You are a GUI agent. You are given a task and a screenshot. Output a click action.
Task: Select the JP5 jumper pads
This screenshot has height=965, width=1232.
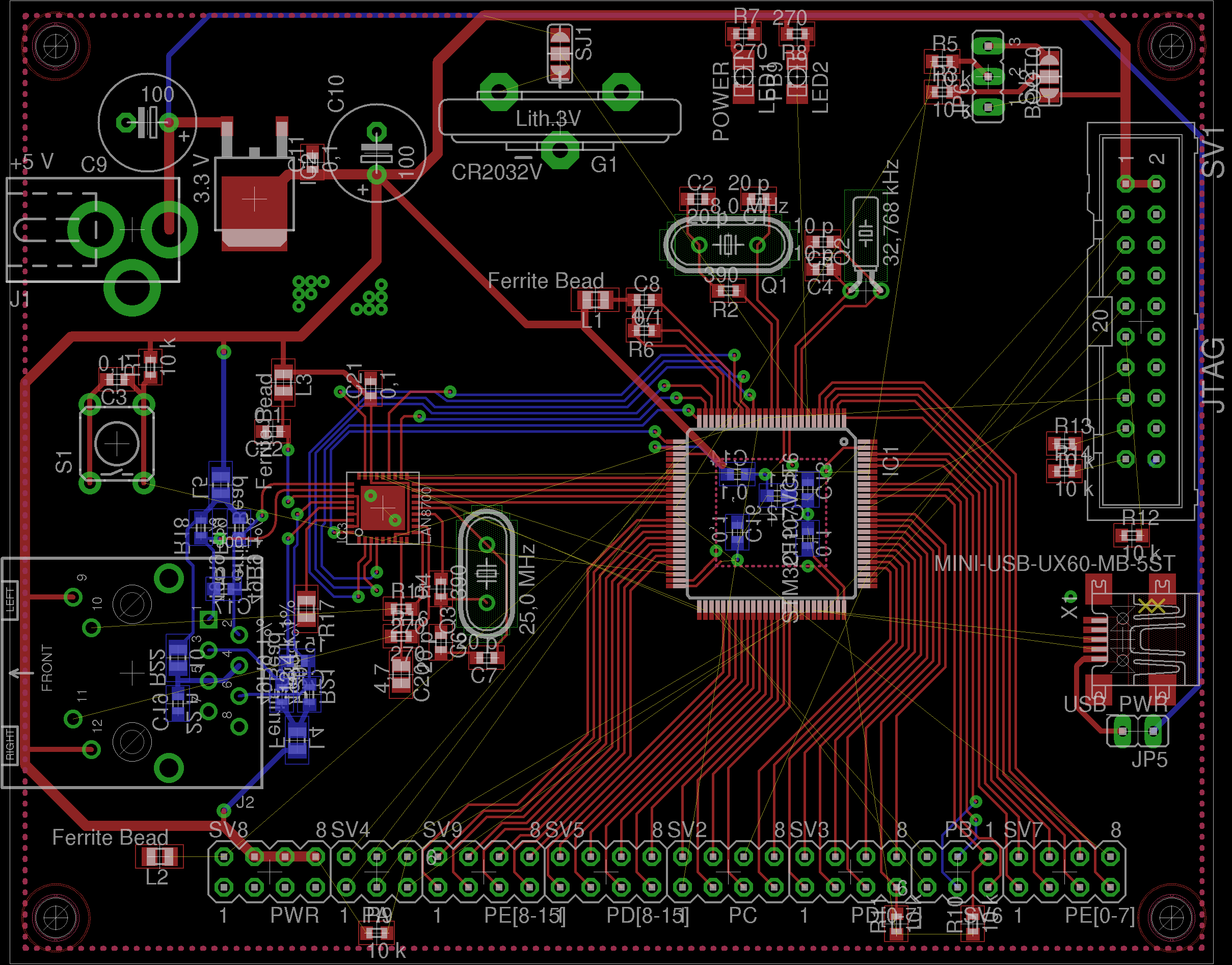[1137, 732]
